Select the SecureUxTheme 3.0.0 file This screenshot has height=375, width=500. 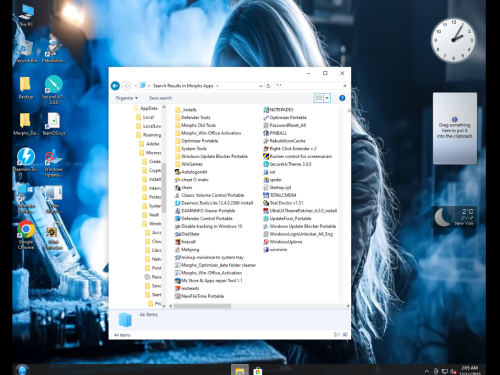pyautogui.click(x=287, y=164)
